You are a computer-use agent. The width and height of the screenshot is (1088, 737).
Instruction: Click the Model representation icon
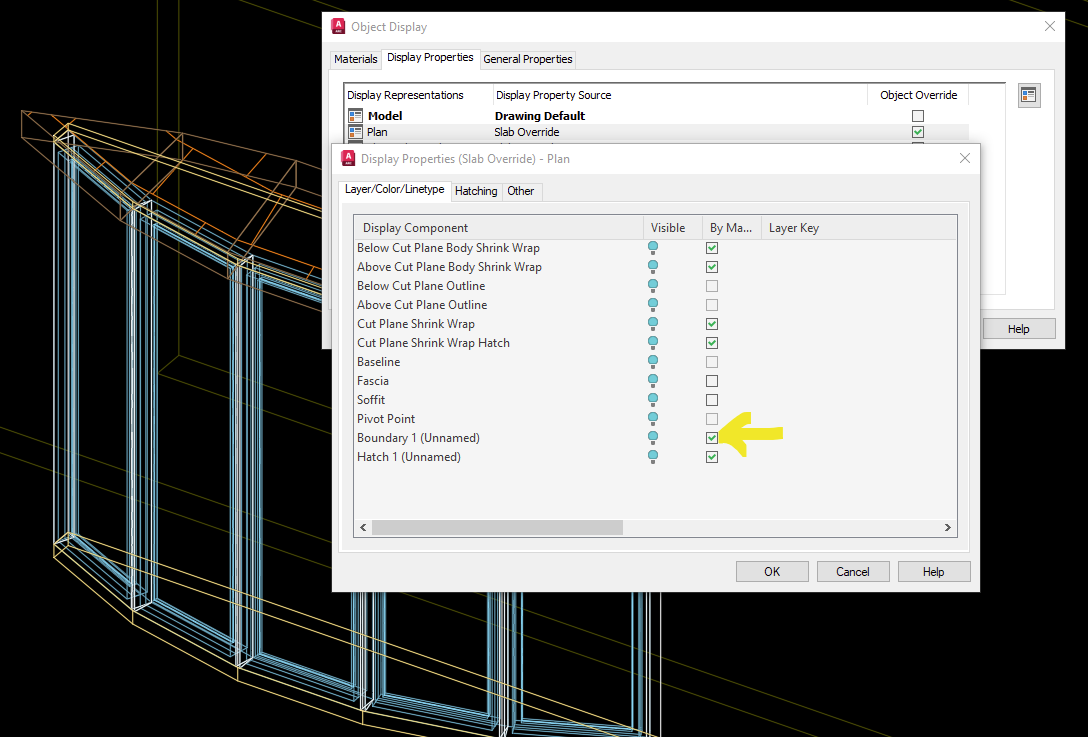pos(356,115)
